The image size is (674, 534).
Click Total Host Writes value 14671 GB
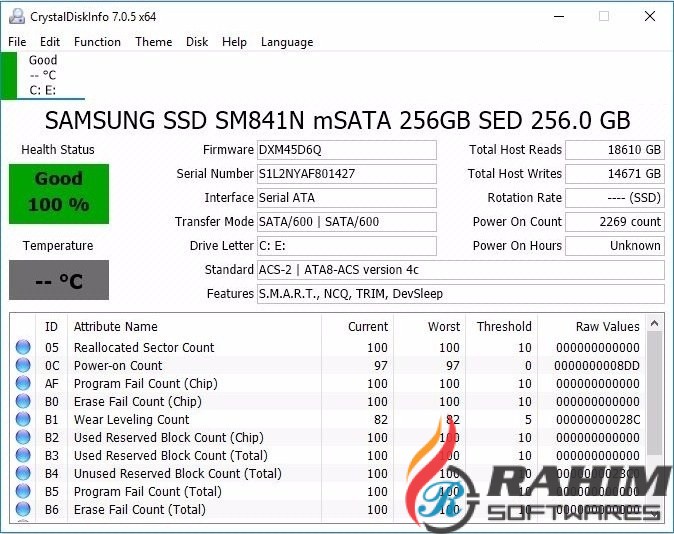click(x=615, y=174)
